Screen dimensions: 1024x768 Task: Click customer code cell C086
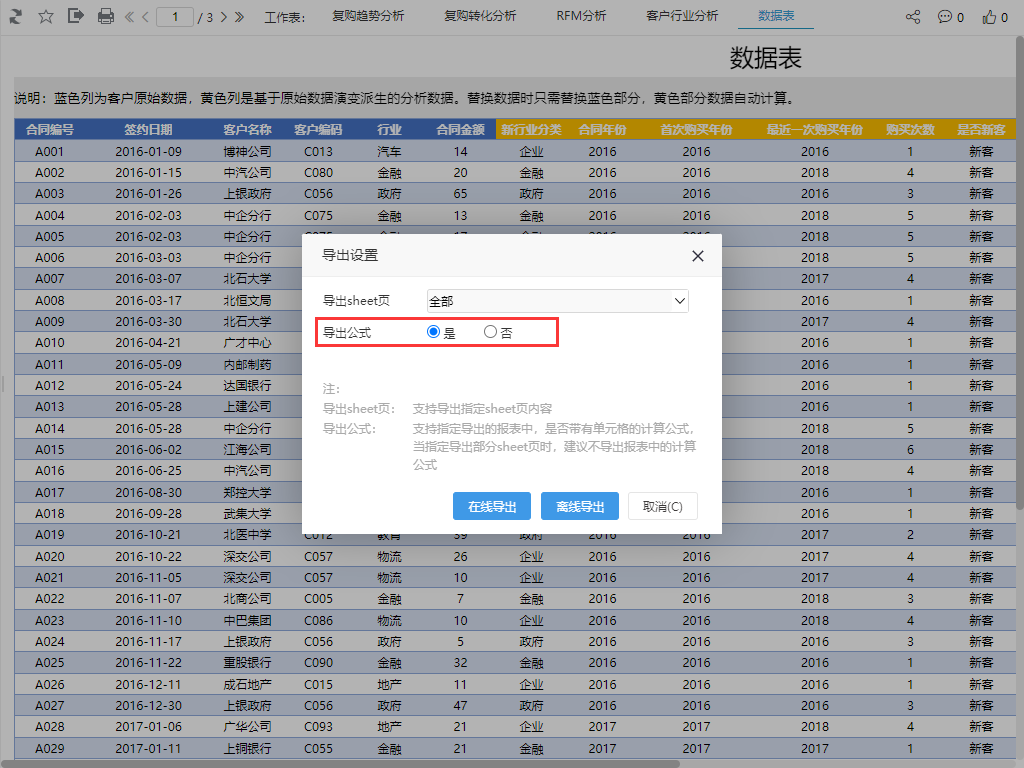click(318, 620)
